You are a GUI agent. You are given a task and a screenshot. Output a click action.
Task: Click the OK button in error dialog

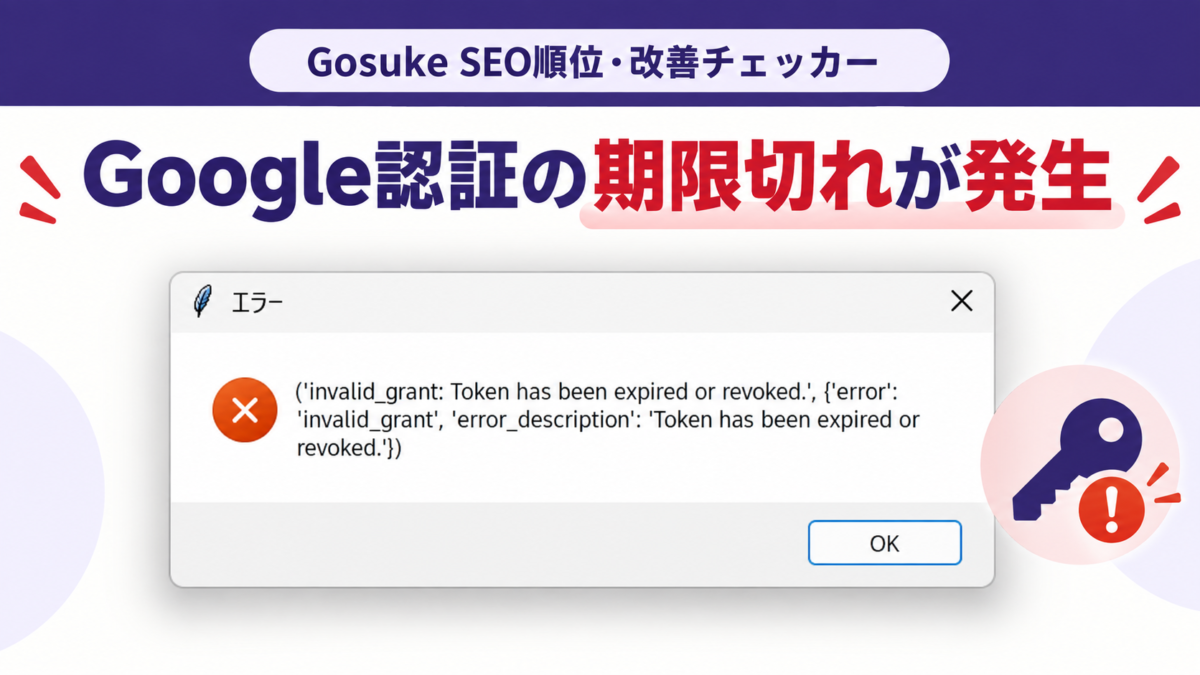pyautogui.click(x=884, y=543)
